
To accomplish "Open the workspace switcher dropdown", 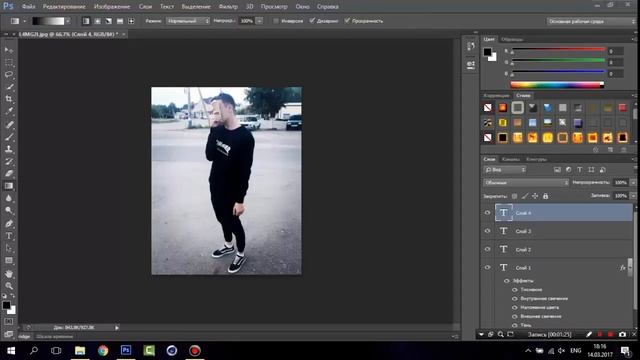I will (x=590, y=21).
